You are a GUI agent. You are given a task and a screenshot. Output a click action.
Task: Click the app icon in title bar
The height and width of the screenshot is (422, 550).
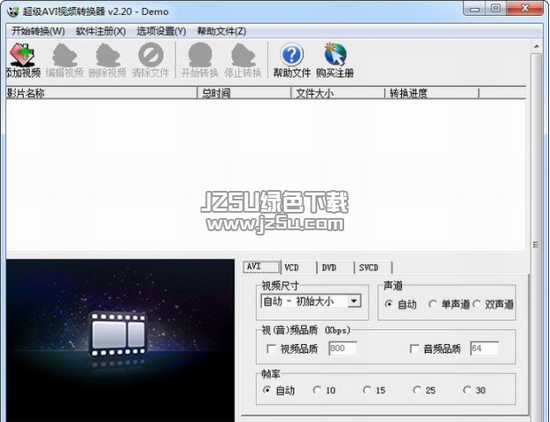point(13,12)
